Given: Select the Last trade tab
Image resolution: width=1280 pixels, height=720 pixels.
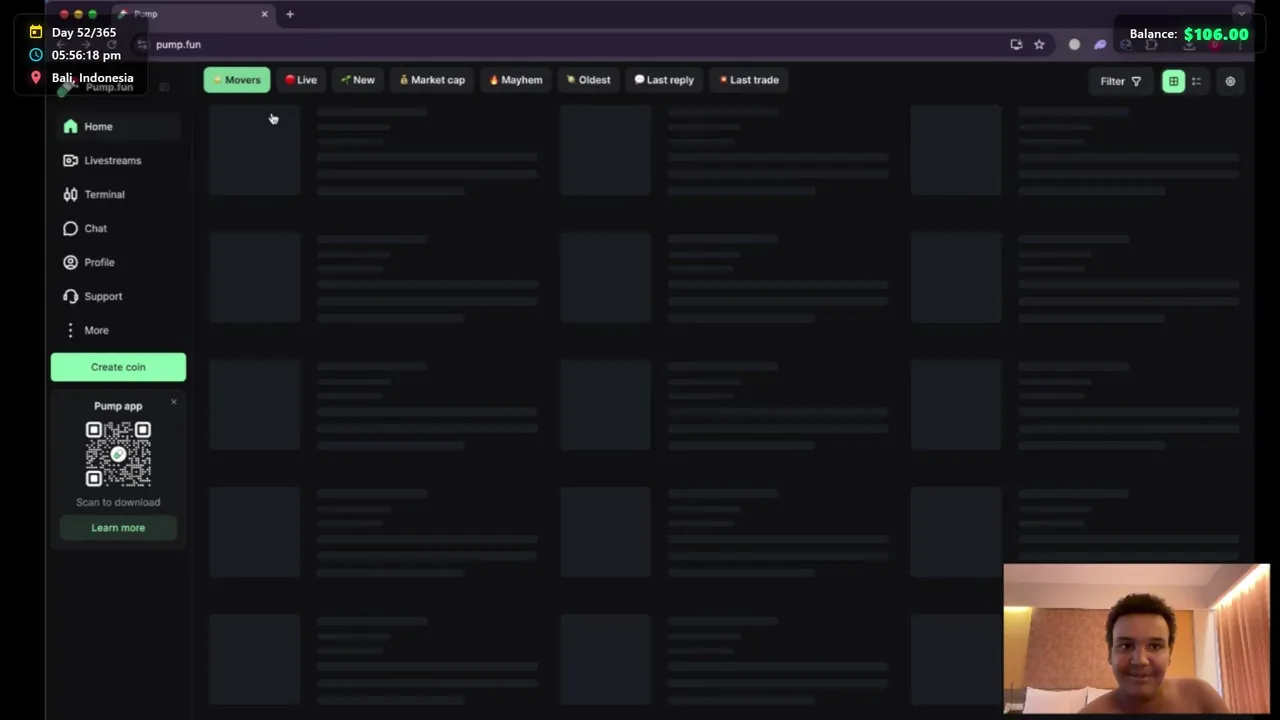Looking at the screenshot, I should tap(749, 80).
